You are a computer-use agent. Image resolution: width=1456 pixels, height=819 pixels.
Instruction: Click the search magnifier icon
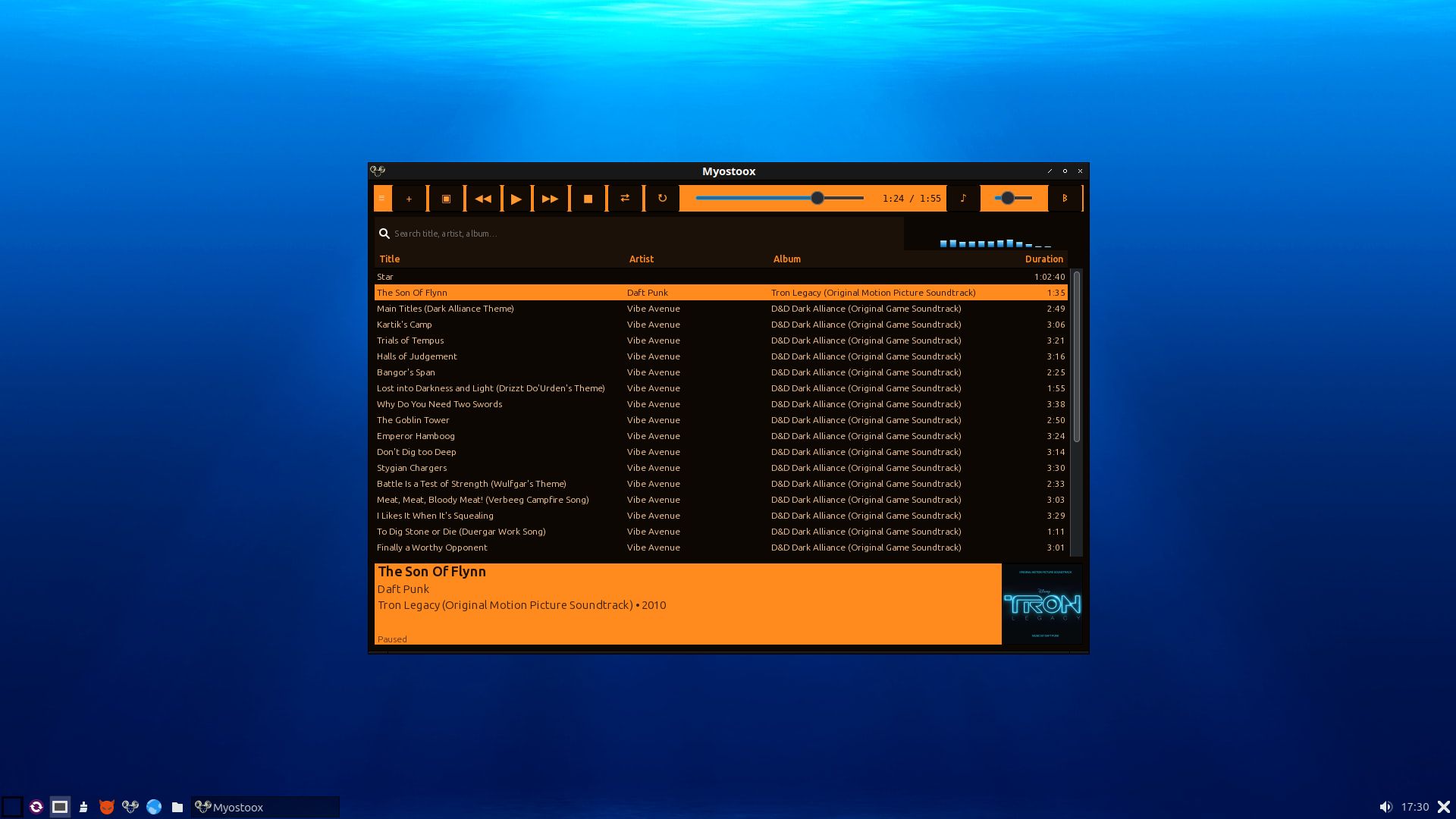(384, 234)
